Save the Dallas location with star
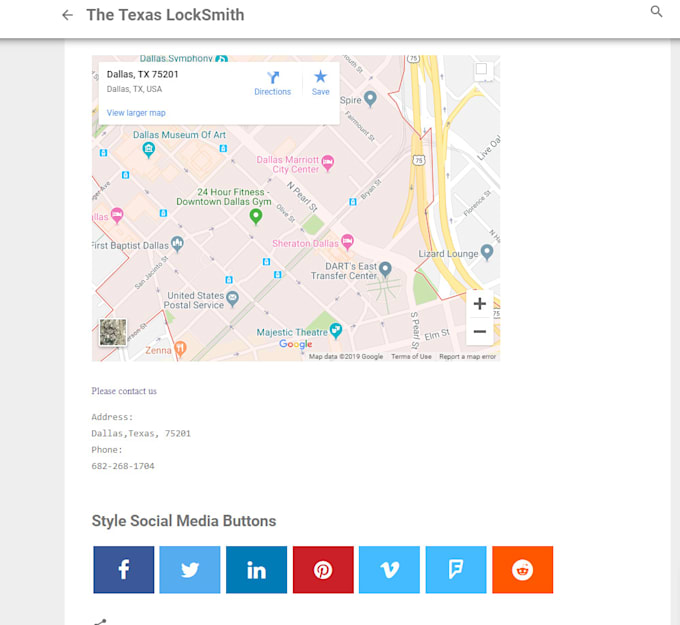The image size is (680, 625). point(320,83)
